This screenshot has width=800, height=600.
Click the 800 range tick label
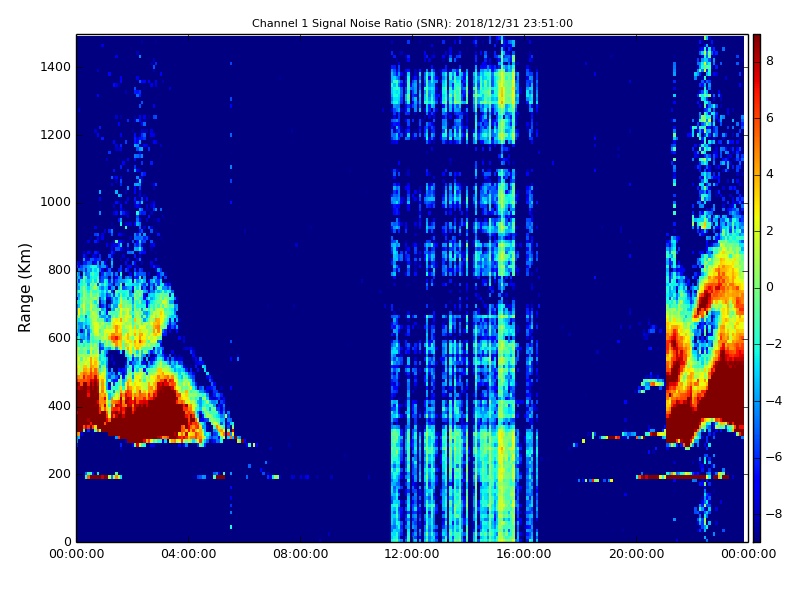[59, 270]
